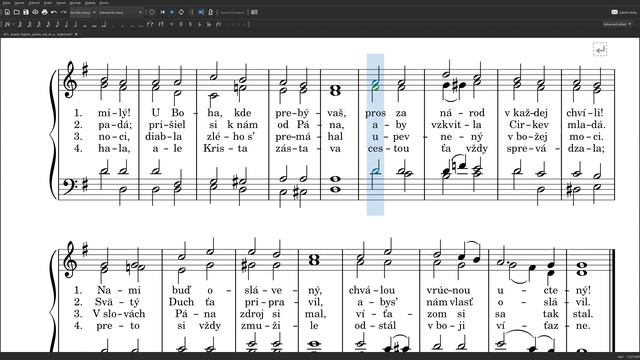Select lyric "Duch" in second system

181,302
